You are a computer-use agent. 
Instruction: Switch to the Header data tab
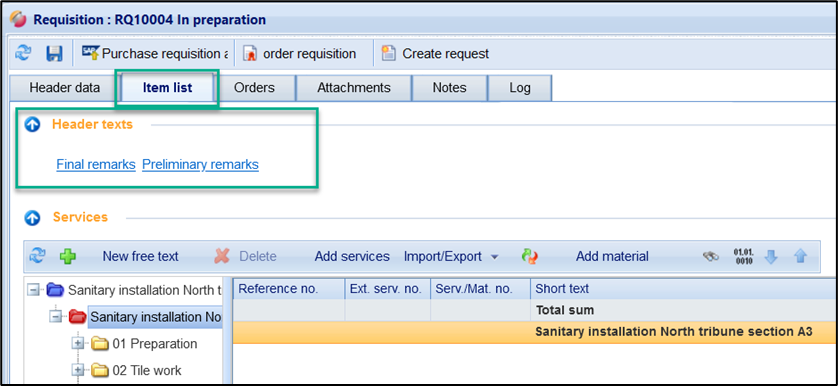(64, 88)
